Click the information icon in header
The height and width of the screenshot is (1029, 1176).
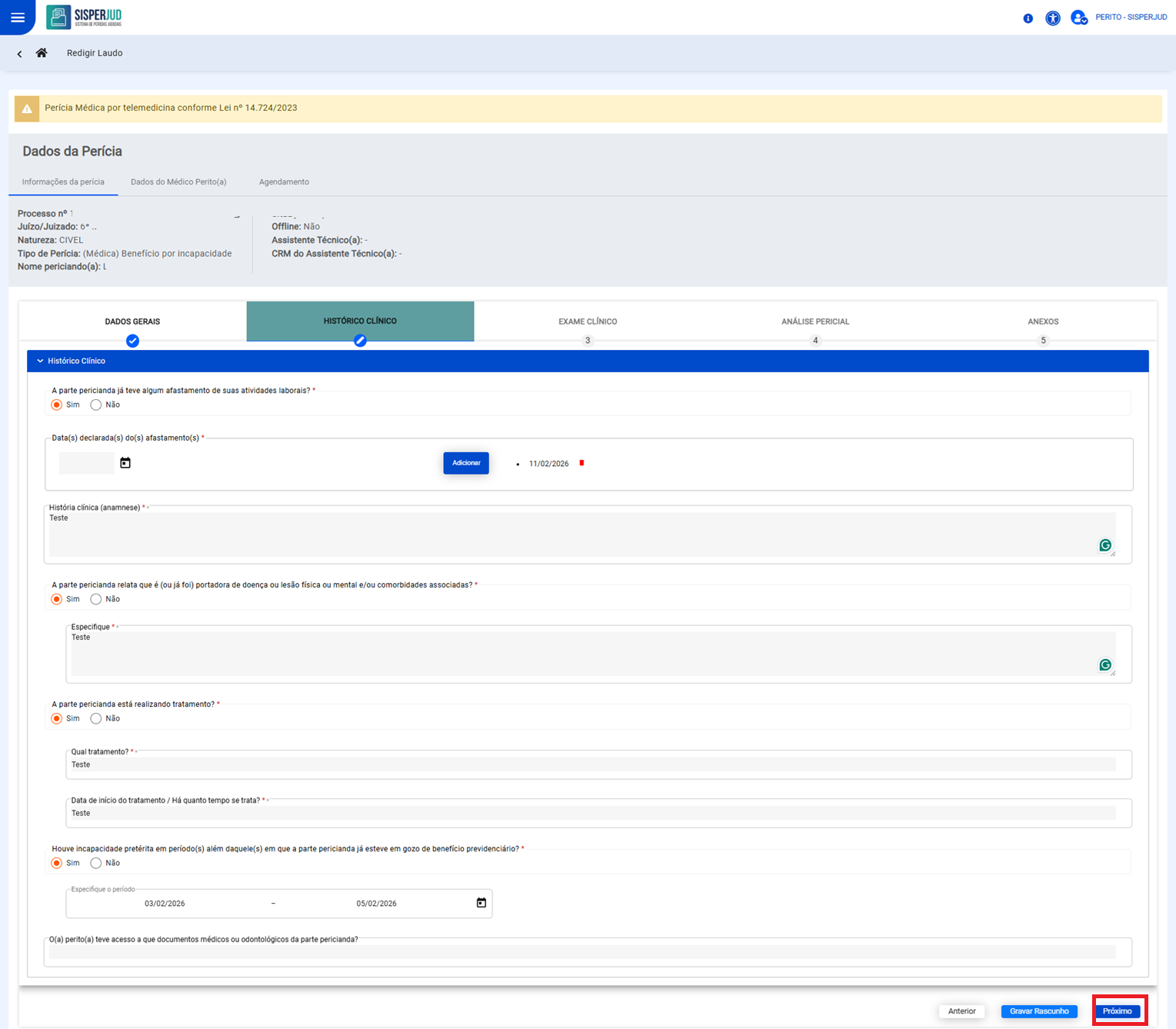tap(1028, 18)
